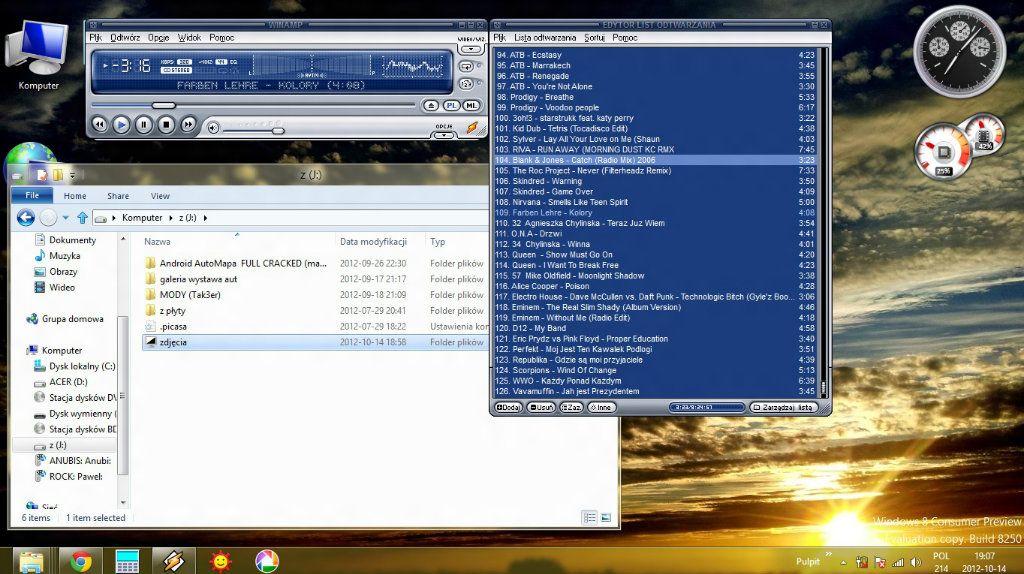The image size is (1024, 574).
Task: Click Winamp's eject (open file) button
Action: (431, 105)
